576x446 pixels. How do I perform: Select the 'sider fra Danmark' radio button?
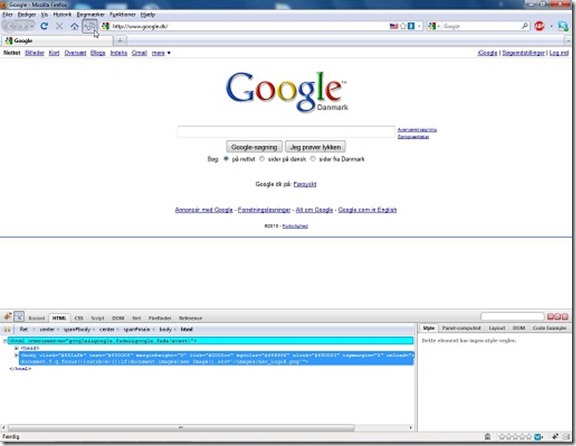313,159
